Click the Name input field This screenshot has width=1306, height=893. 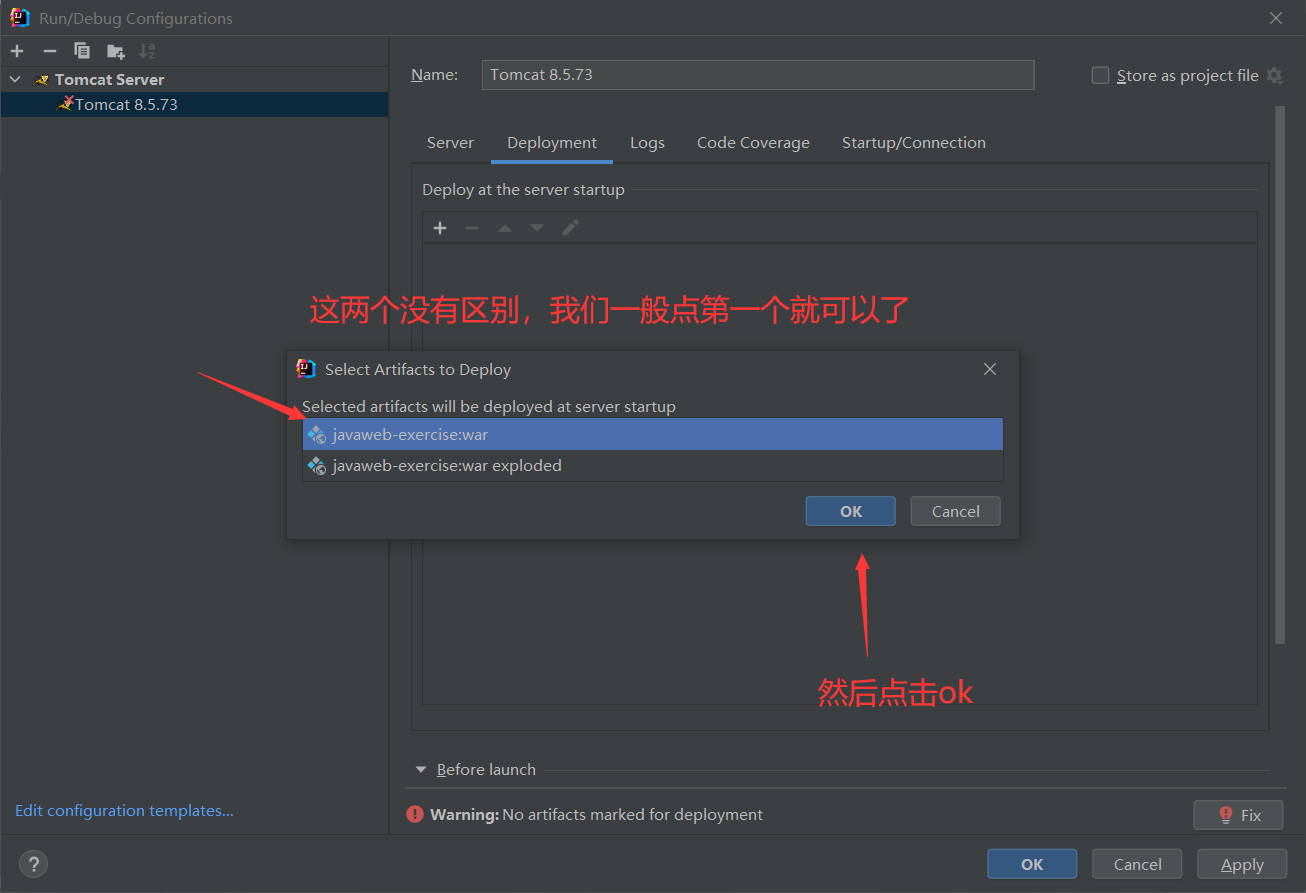click(758, 75)
